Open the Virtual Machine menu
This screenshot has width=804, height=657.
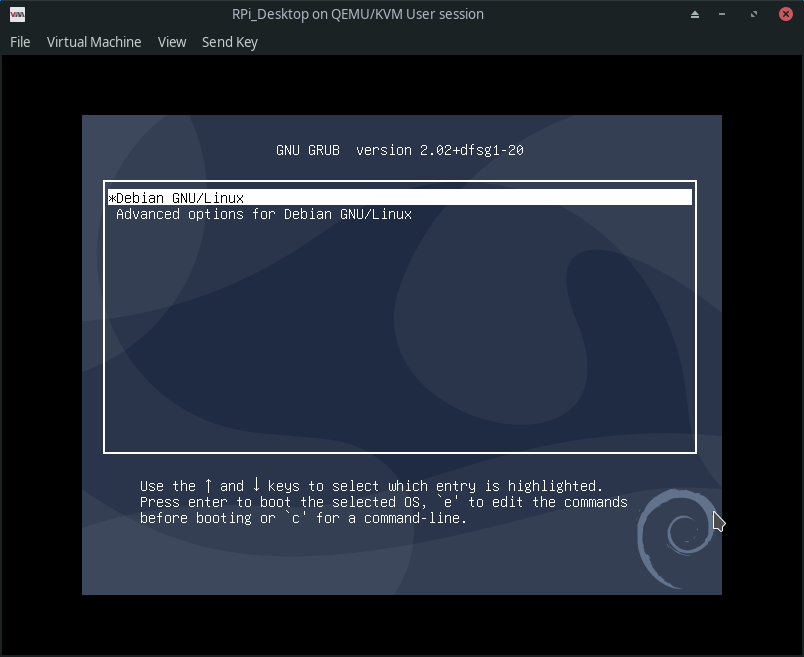click(x=94, y=42)
